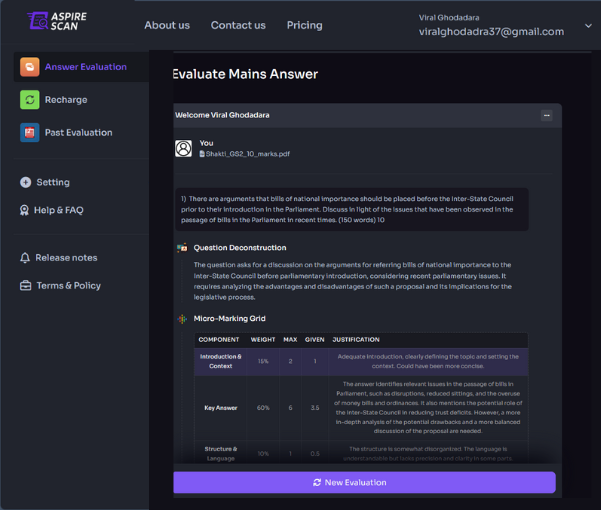Viewport: 601px width, 510px height.
Task: Click the Help & FAQ icon
Action: (x=26, y=210)
